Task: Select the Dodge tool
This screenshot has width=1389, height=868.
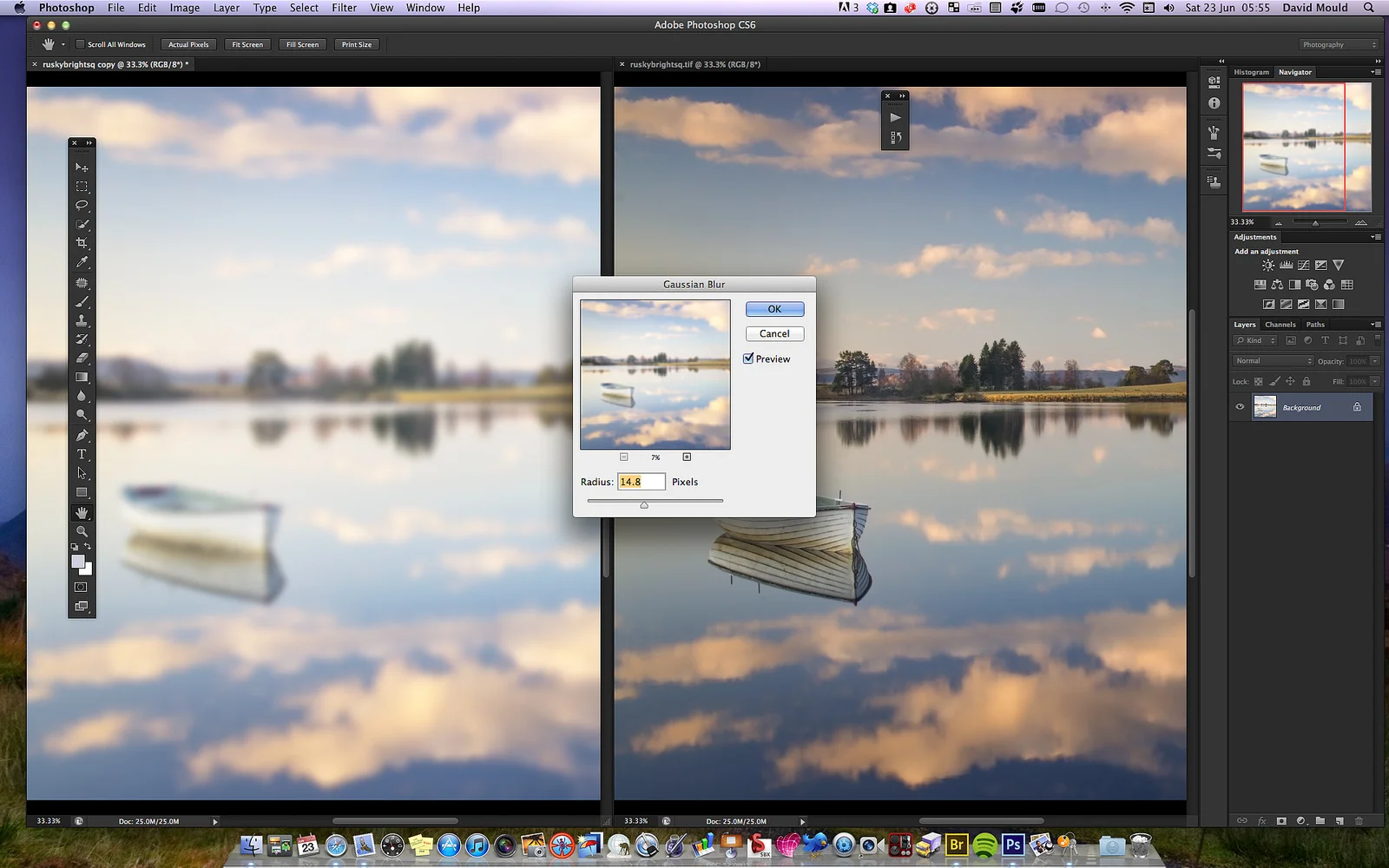Action: pos(82,415)
